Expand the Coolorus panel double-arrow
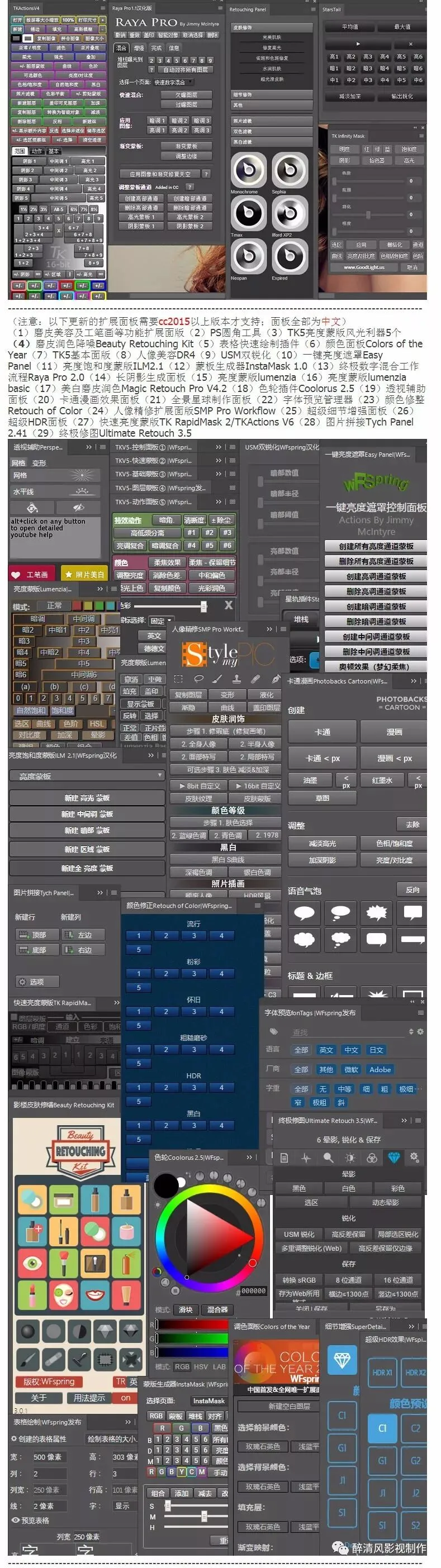This screenshot has height=1568, width=441. click(249, 1157)
